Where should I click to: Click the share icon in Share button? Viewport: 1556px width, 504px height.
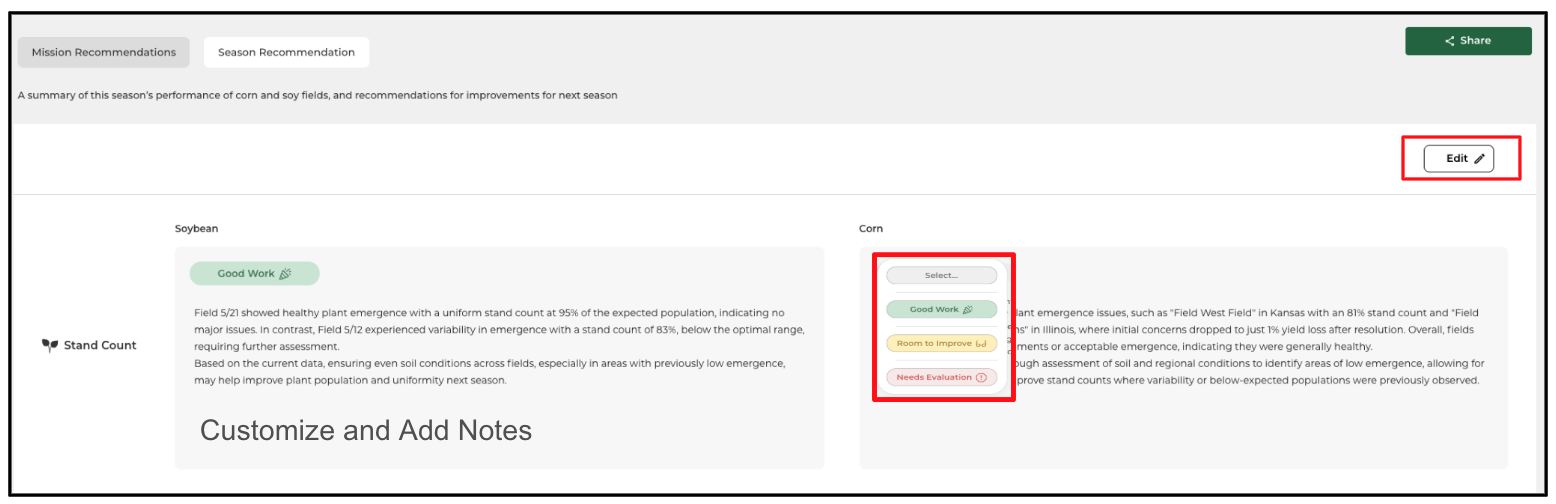point(1450,41)
